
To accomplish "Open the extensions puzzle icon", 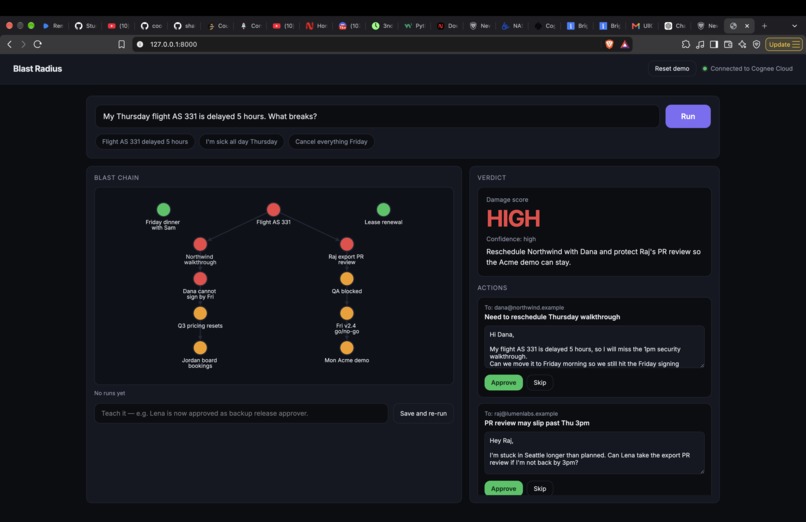I will (686, 44).
